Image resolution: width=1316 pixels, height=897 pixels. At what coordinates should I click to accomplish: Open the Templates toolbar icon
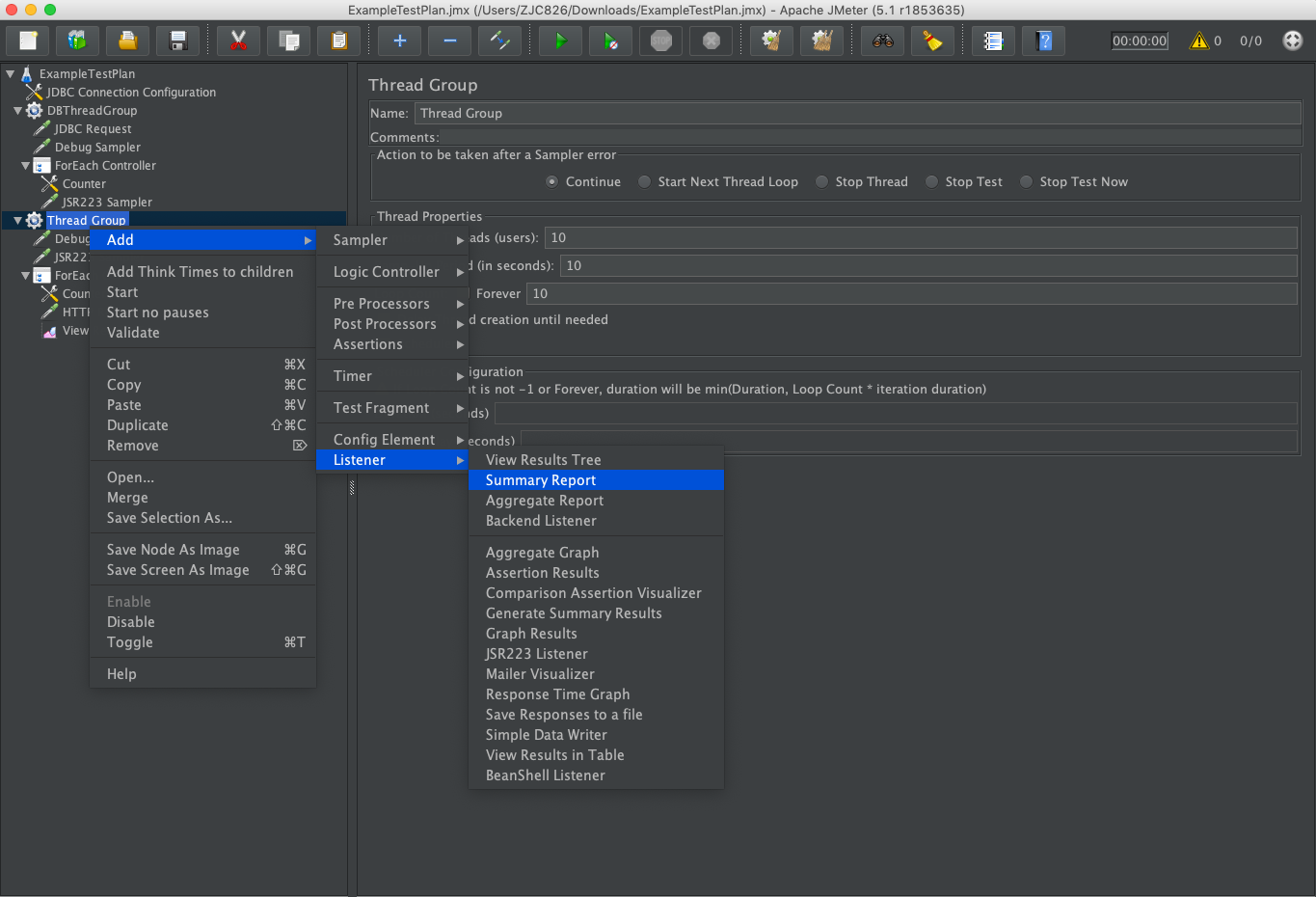78,41
